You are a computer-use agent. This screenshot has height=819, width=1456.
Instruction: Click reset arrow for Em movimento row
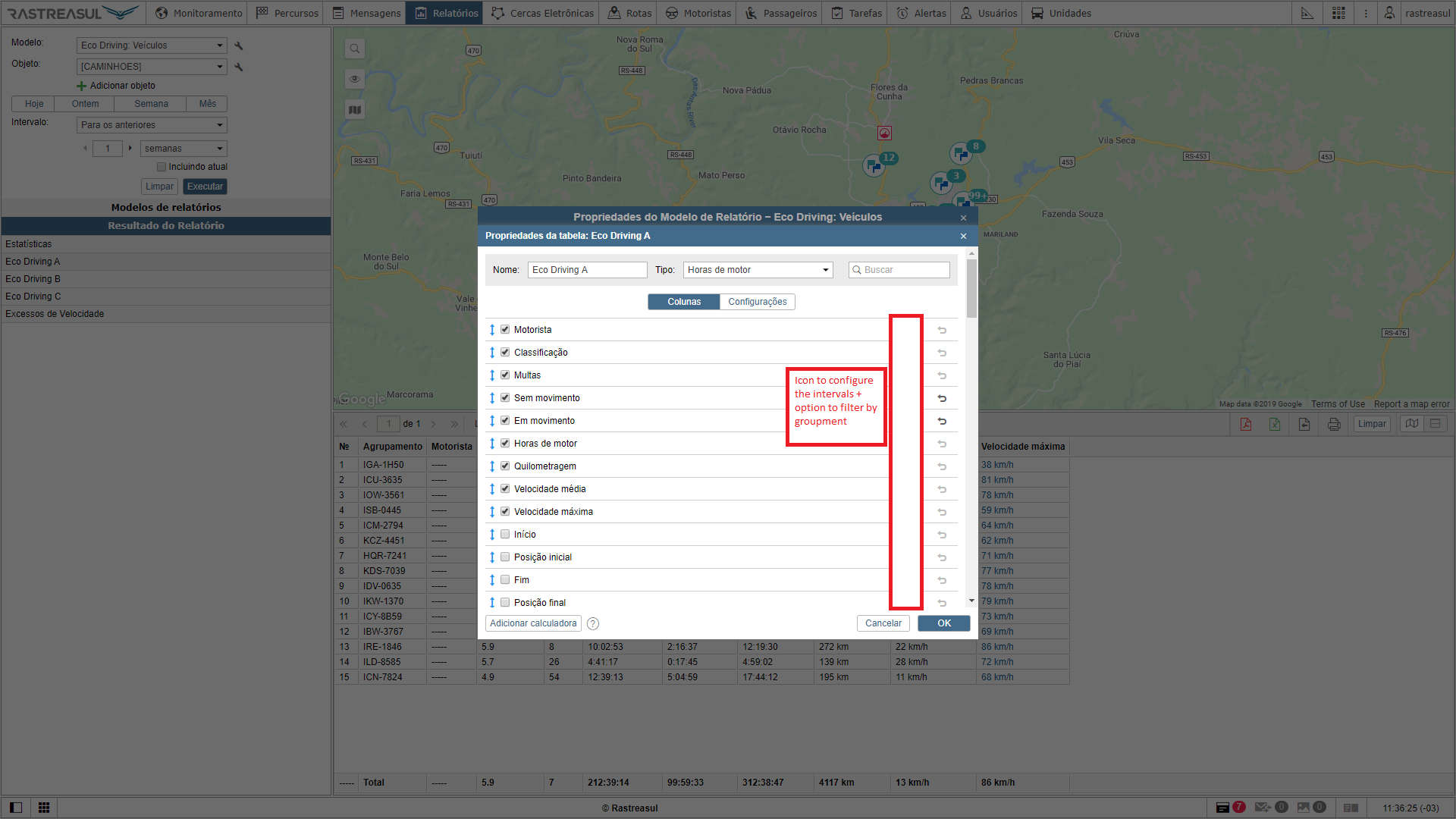[942, 421]
